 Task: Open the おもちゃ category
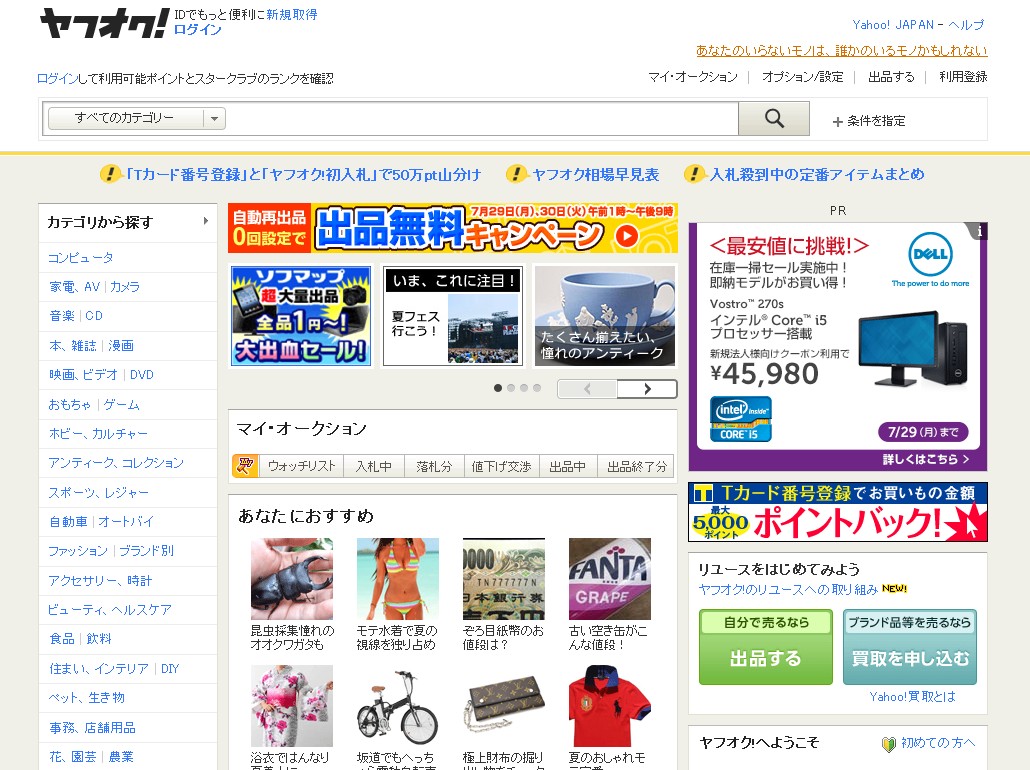click(x=70, y=404)
